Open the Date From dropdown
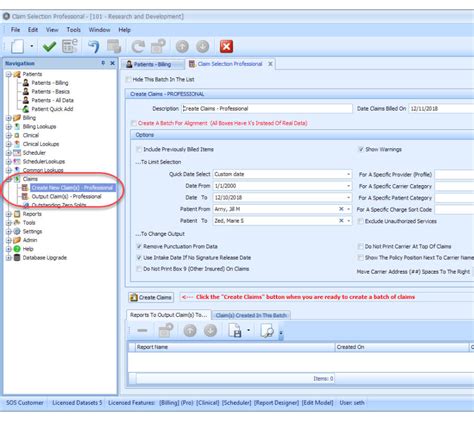 [x=348, y=186]
